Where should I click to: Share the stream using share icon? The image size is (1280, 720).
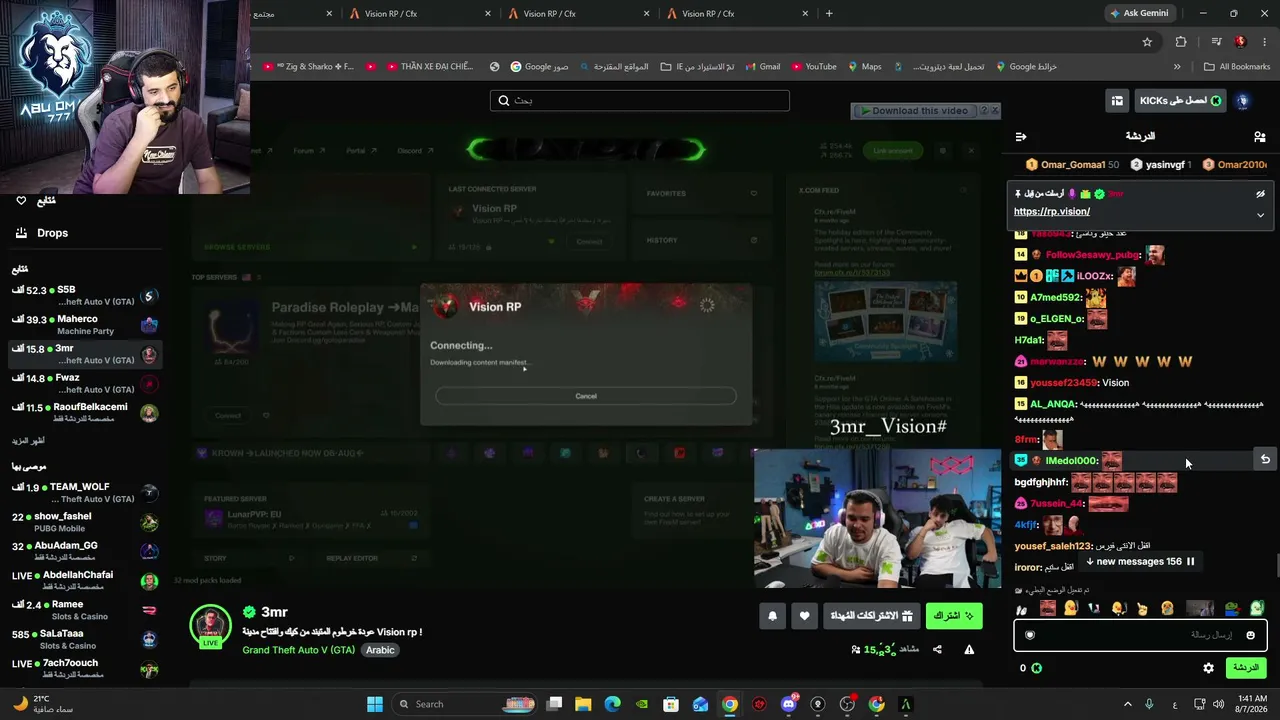point(937,650)
